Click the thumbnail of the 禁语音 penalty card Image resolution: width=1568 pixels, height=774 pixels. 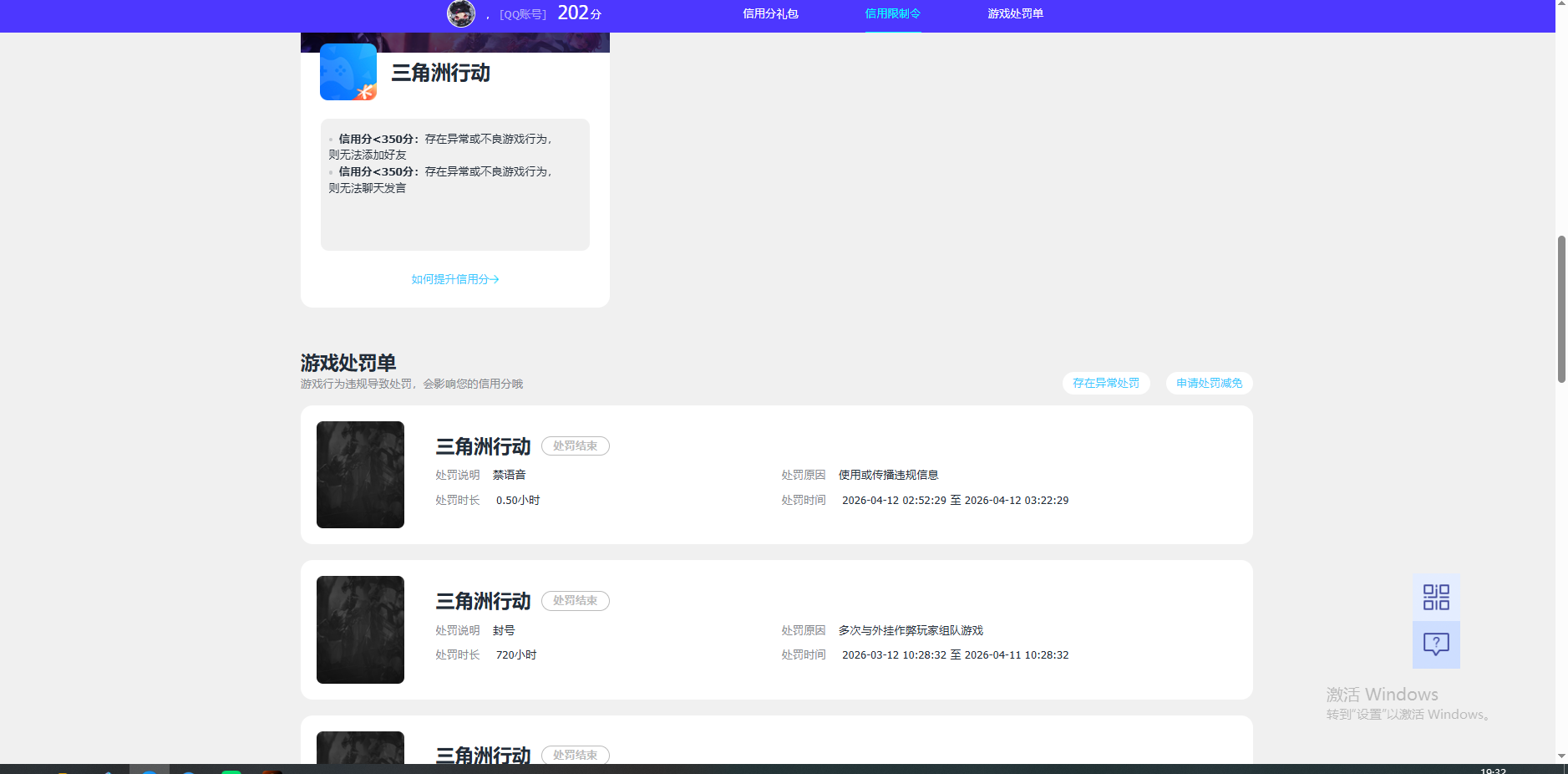point(360,475)
